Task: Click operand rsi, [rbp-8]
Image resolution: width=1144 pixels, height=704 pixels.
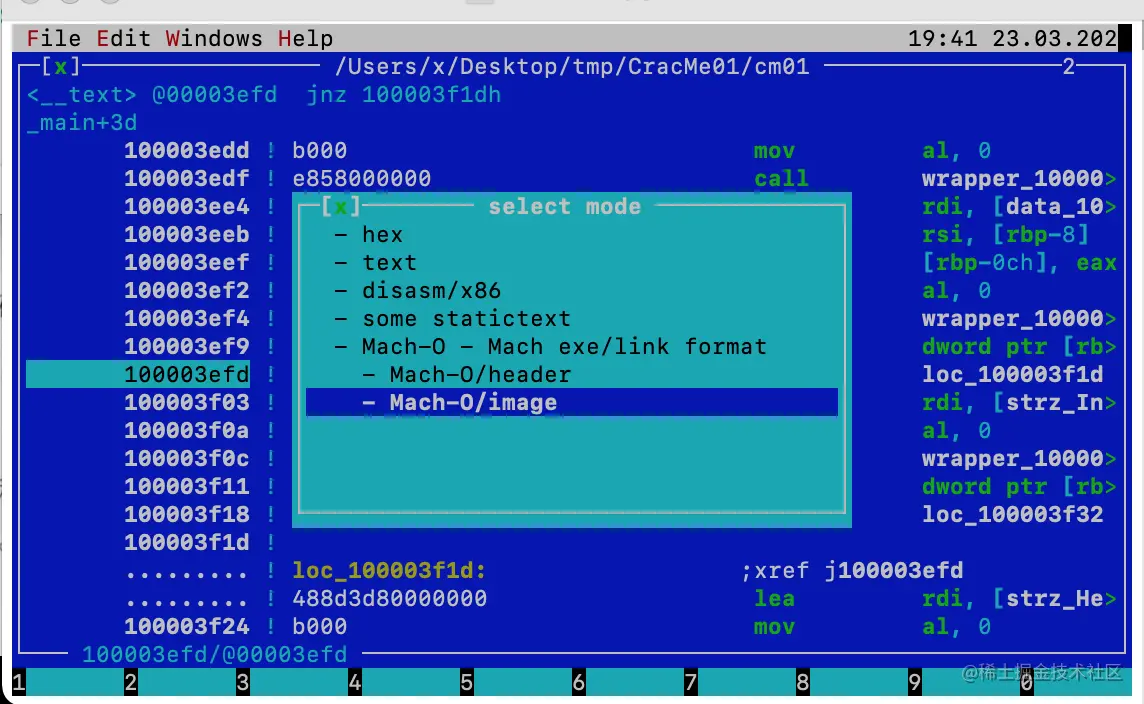Action: tap(1006, 235)
